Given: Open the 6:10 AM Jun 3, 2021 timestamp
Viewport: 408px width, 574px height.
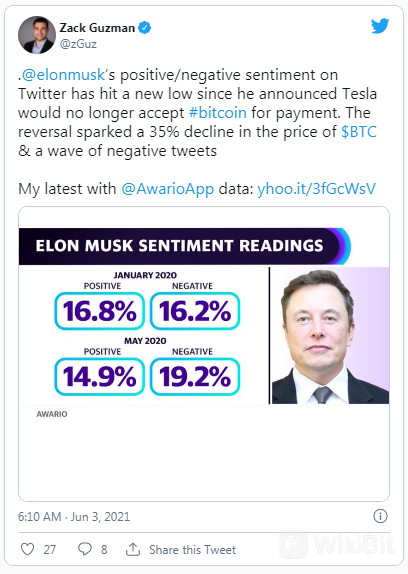Looking at the screenshot, I should [x=74, y=517].
